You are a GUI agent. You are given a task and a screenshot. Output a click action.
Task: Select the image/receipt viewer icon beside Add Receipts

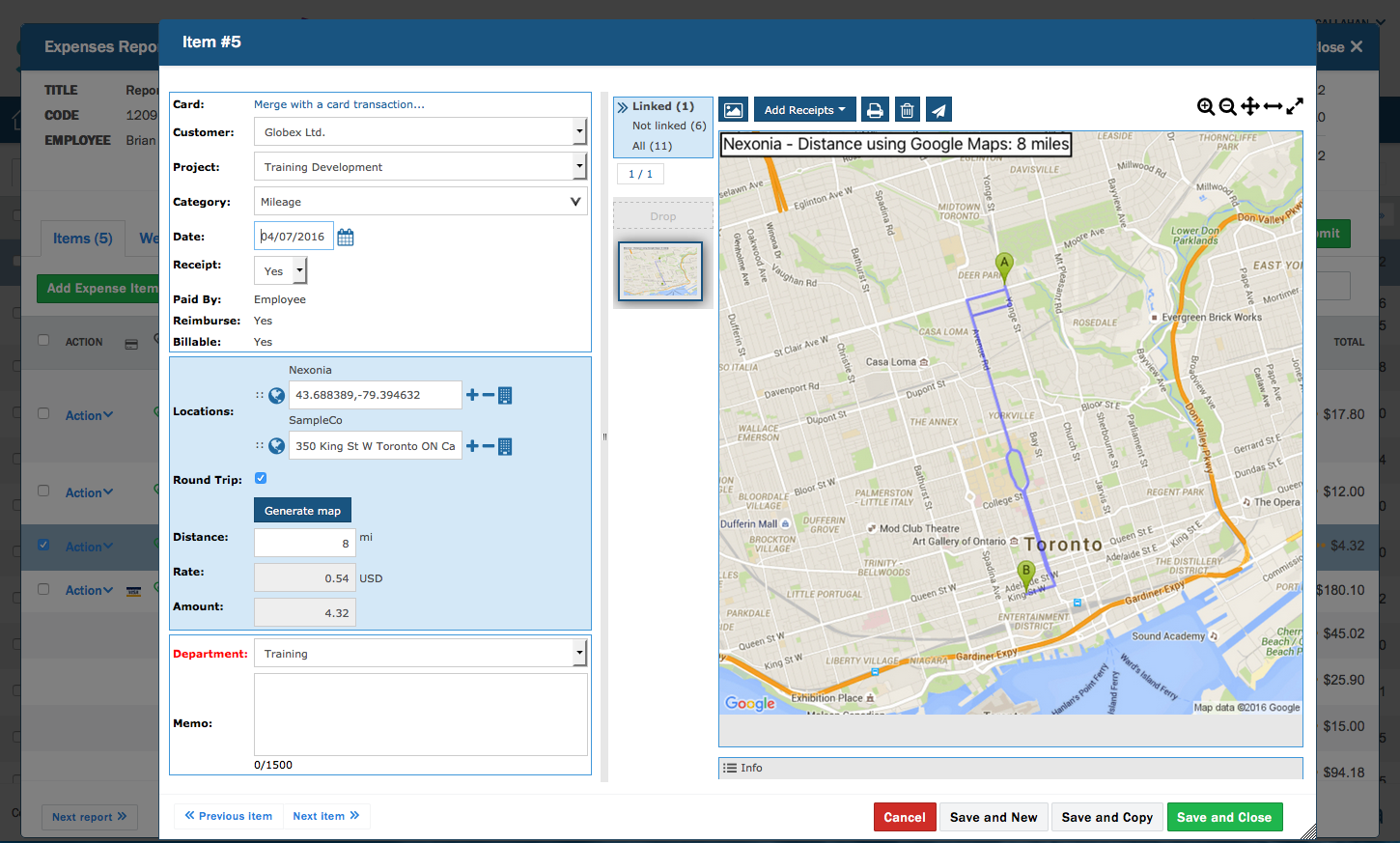coord(733,109)
